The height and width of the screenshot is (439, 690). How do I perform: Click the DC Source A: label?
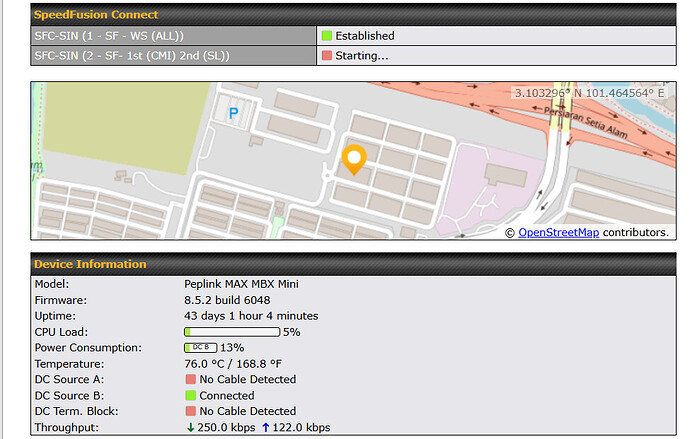(x=69, y=379)
